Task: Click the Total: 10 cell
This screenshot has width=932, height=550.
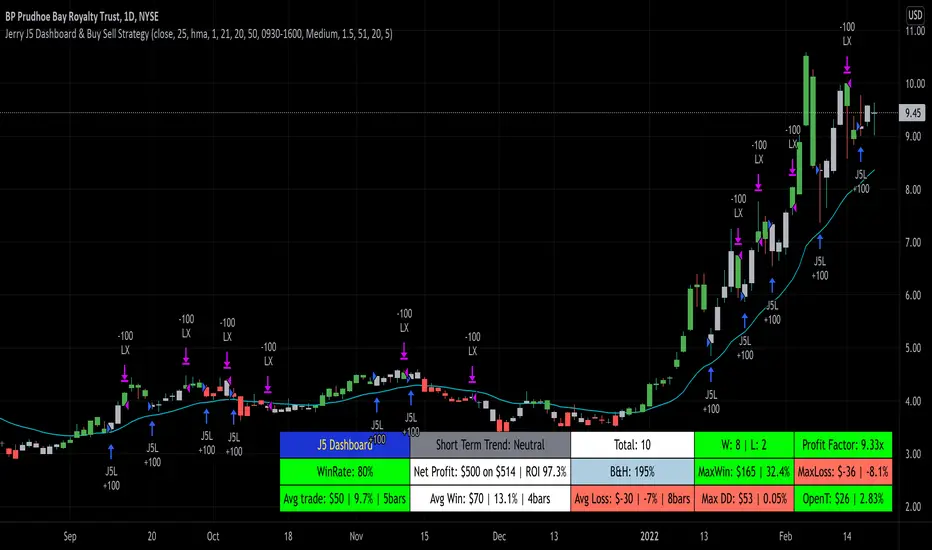Action: click(632, 445)
